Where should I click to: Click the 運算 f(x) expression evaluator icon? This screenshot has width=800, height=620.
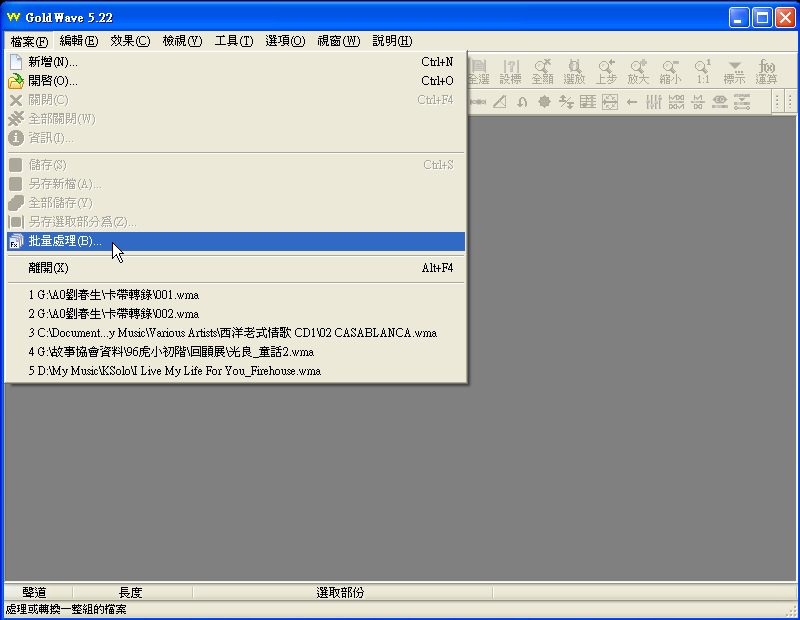point(767,70)
